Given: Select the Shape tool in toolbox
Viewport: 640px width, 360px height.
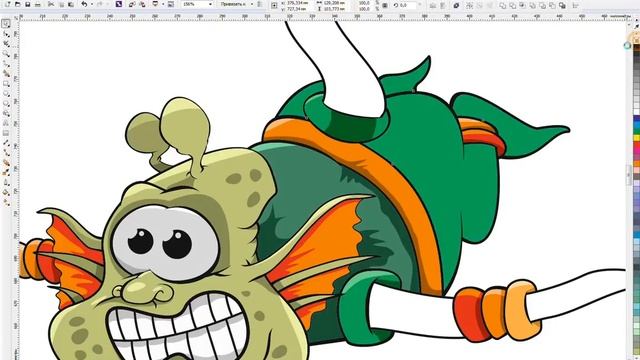Looking at the screenshot, I should point(6,34).
